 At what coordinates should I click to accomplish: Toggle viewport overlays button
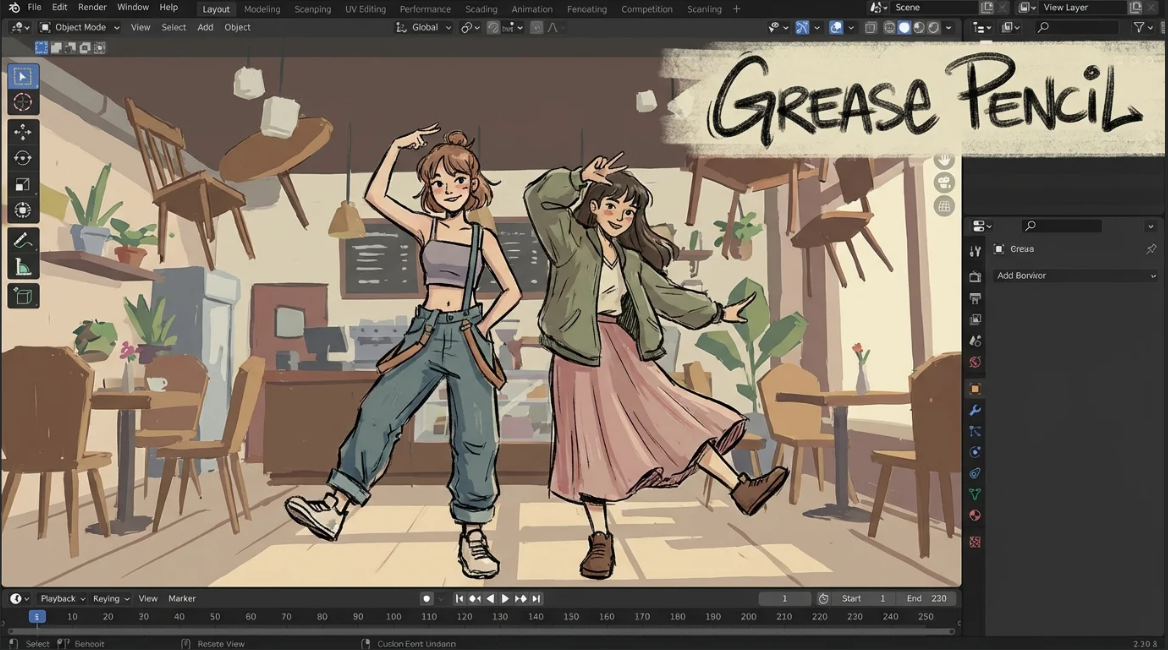837,28
